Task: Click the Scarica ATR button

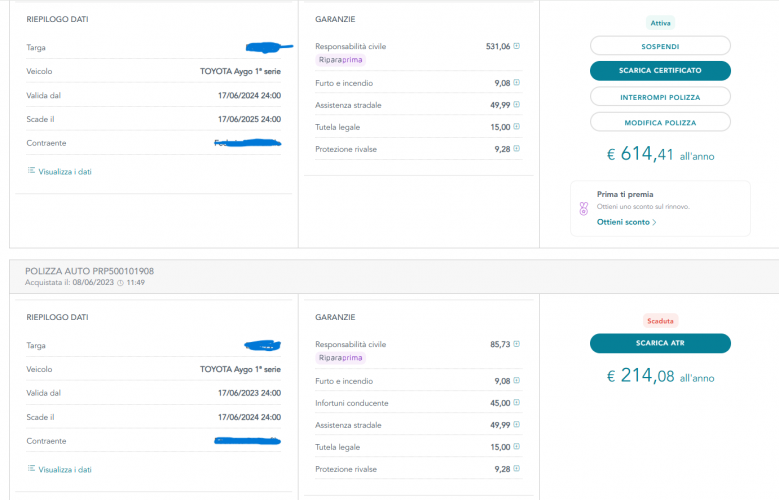Action: point(660,343)
